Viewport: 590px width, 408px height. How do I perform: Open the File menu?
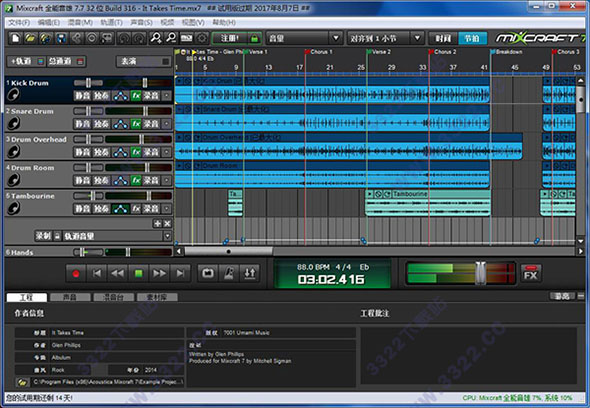19,23
